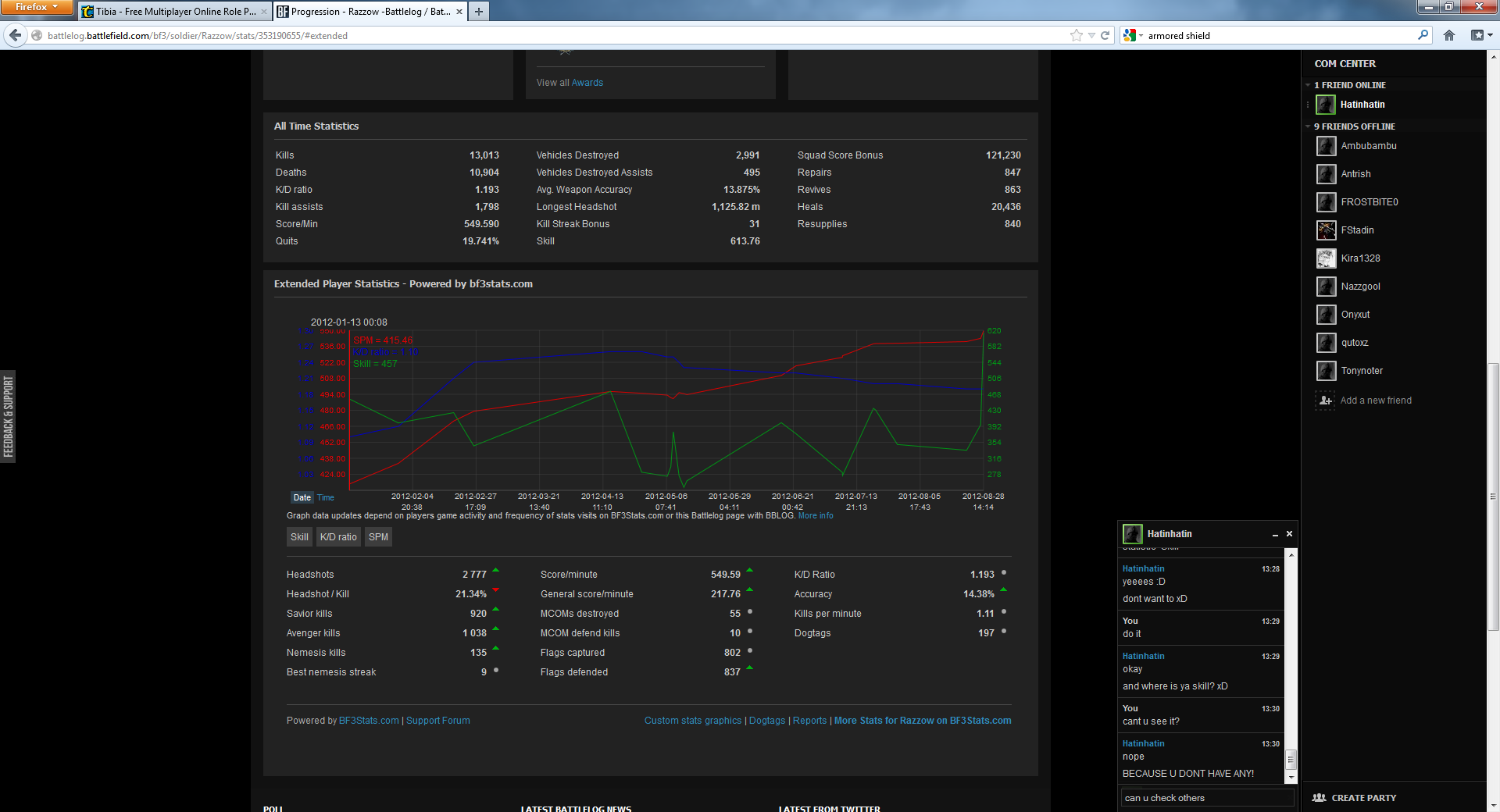Close the Tibia browser tab

click(263, 12)
